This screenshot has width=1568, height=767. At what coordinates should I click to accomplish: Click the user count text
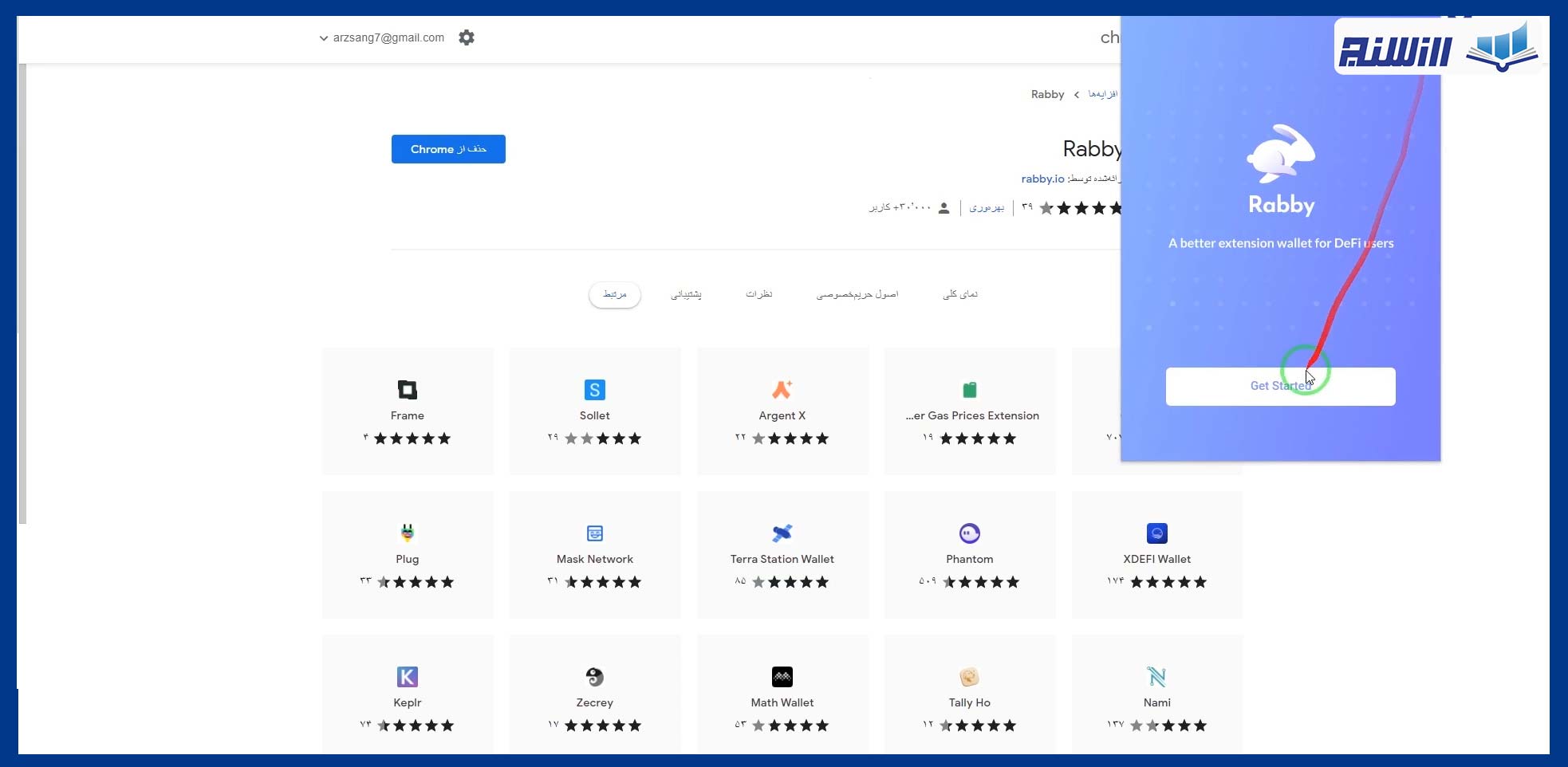point(900,207)
